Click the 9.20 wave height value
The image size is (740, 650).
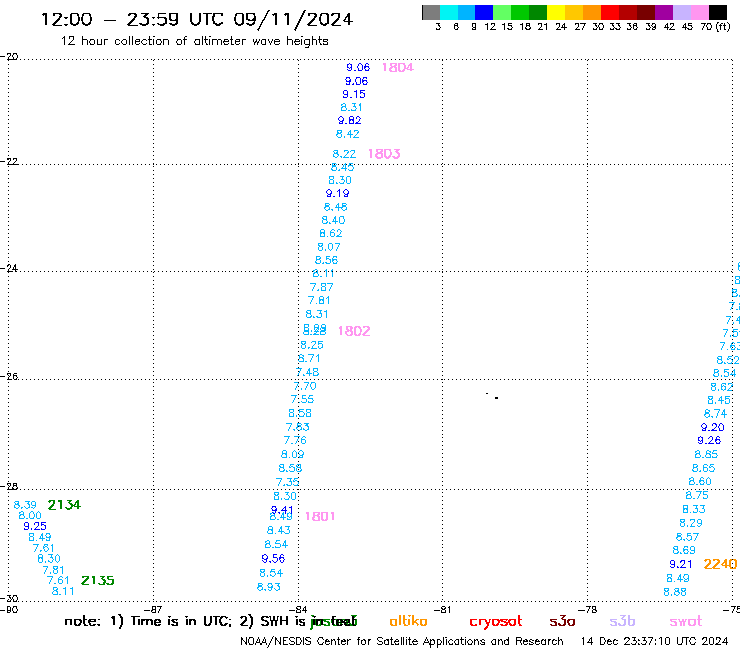click(712, 427)
